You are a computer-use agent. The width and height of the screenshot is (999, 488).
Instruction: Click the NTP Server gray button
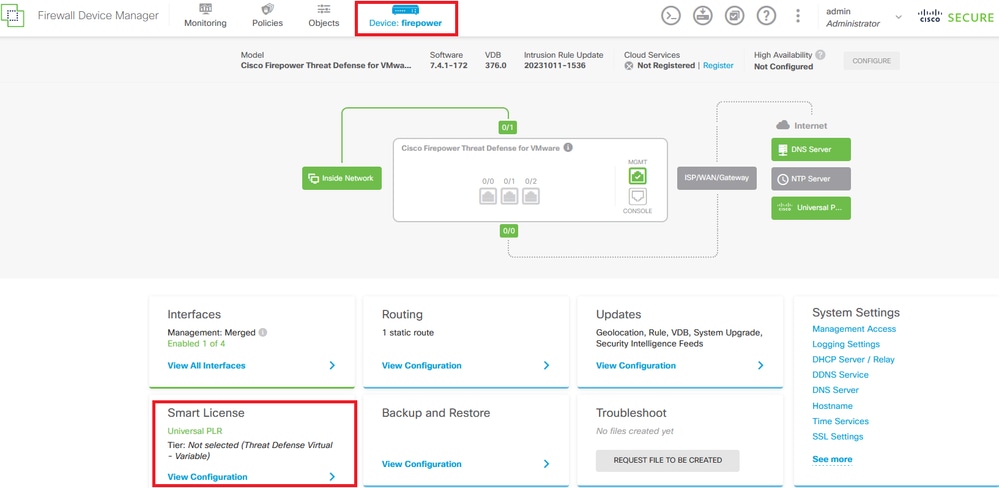(810, 179)
